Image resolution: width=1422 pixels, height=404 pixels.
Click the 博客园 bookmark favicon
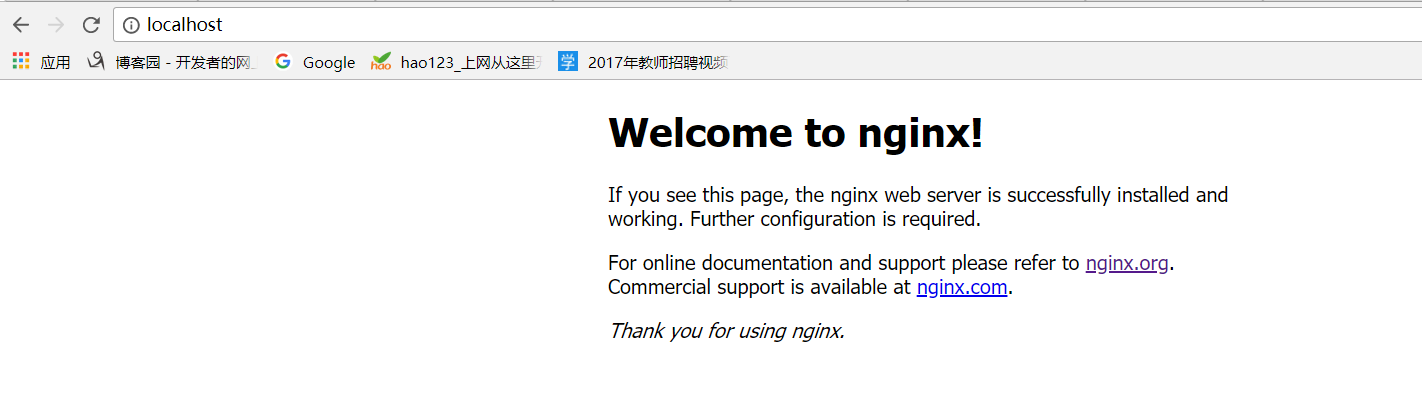point(96,61)
